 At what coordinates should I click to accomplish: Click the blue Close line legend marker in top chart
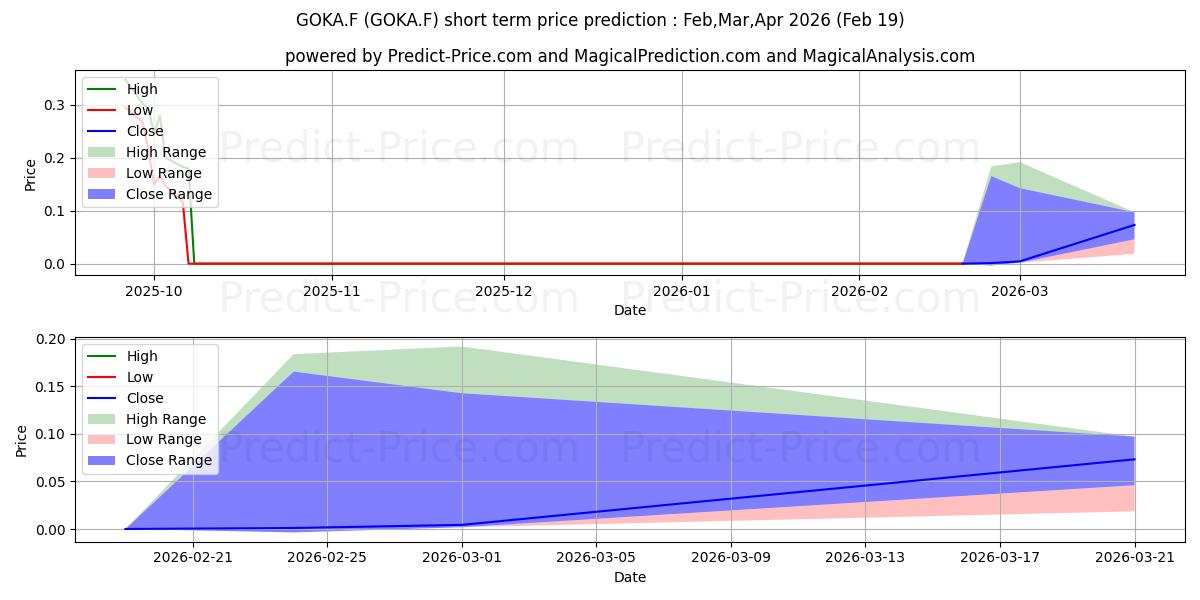[x=103, y=131]
